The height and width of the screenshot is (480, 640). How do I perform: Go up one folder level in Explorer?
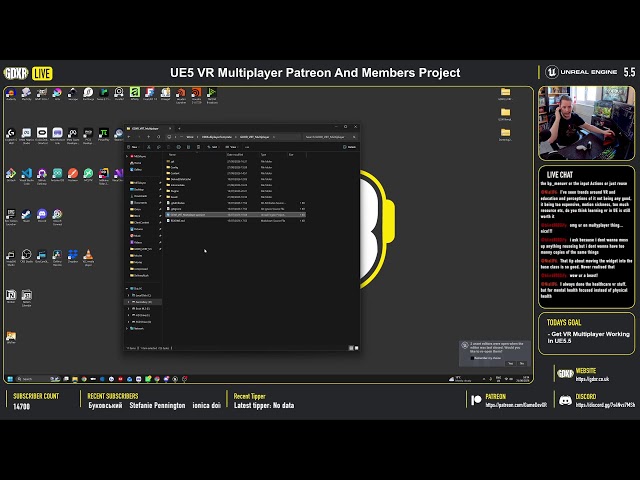click(x=149, y=137)
